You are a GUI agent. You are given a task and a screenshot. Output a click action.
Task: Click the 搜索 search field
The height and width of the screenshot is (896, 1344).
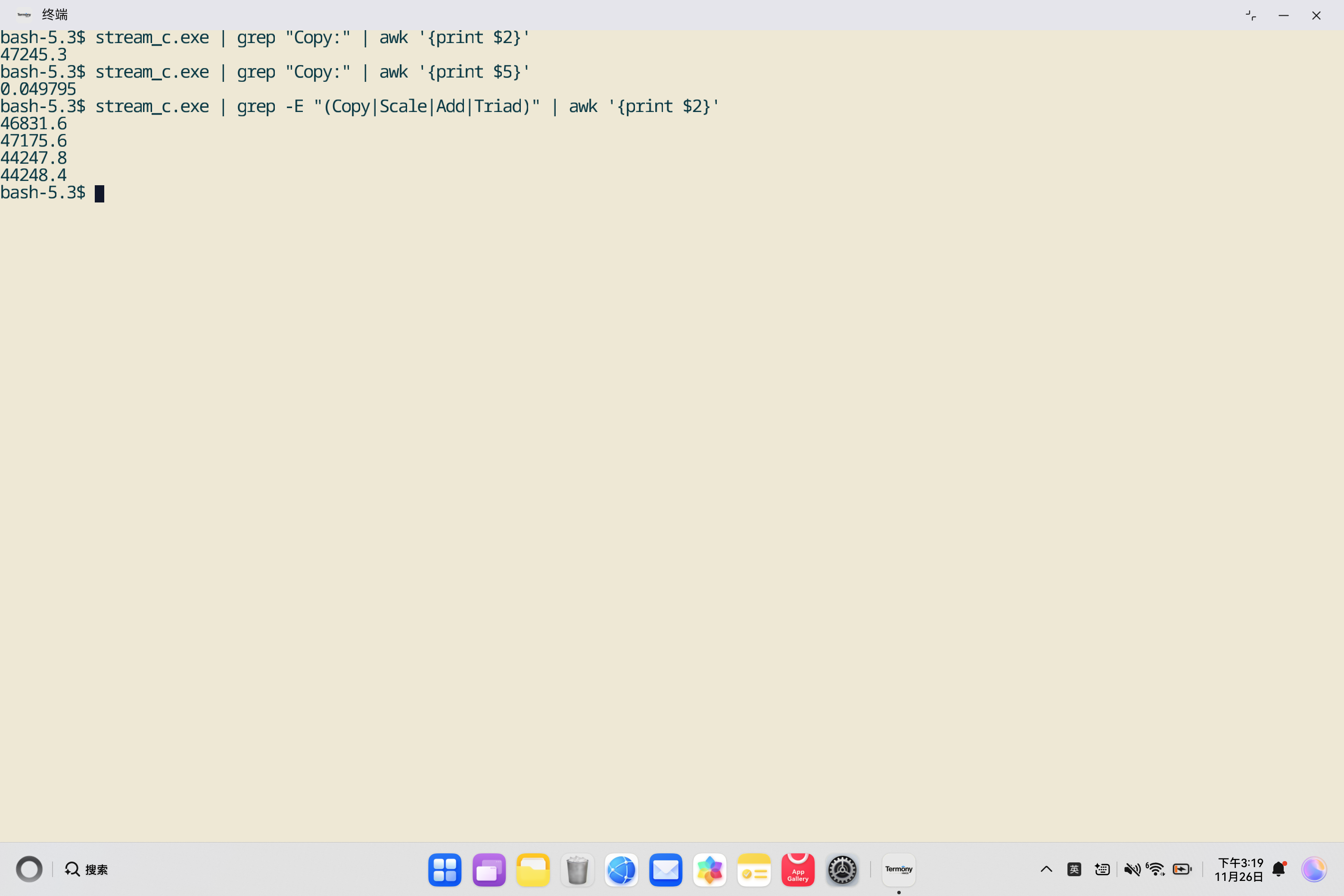click(x=87, y=869)
